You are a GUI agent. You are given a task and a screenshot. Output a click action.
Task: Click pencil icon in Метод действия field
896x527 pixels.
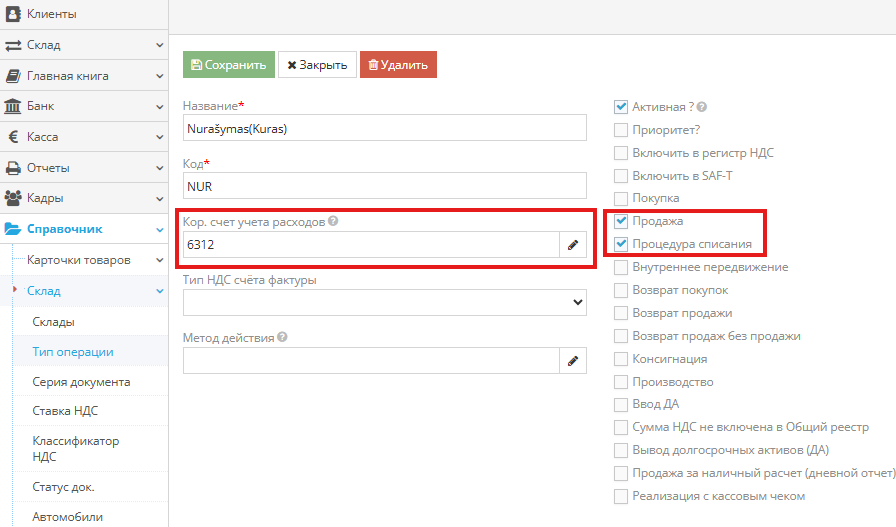click(x=573, y=360)
